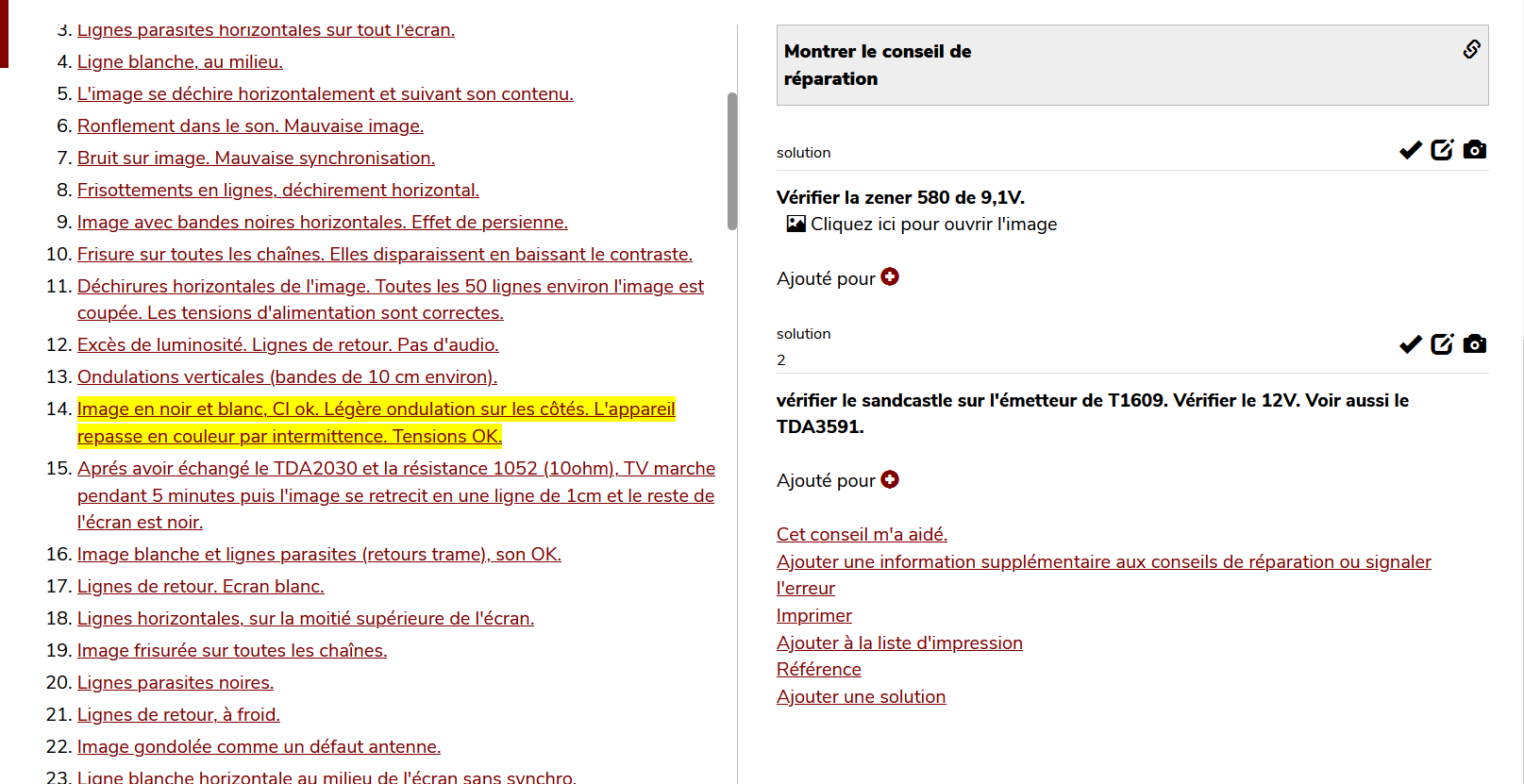
Task: Click checkmark icon for first solution
Action: click(1411, 150)
